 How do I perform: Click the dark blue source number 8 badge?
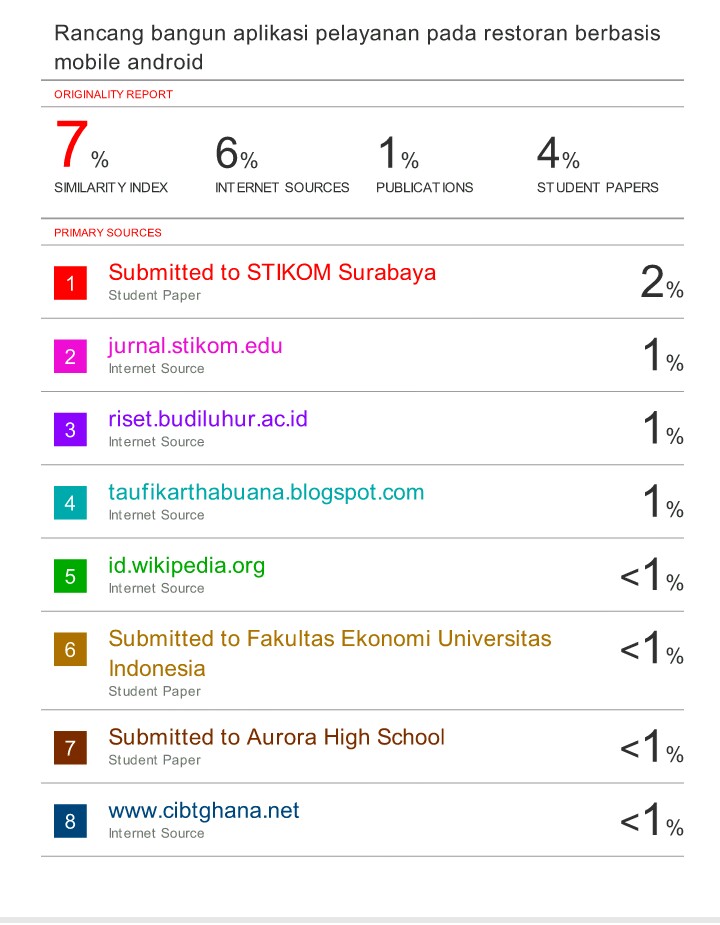click(70, 821)
